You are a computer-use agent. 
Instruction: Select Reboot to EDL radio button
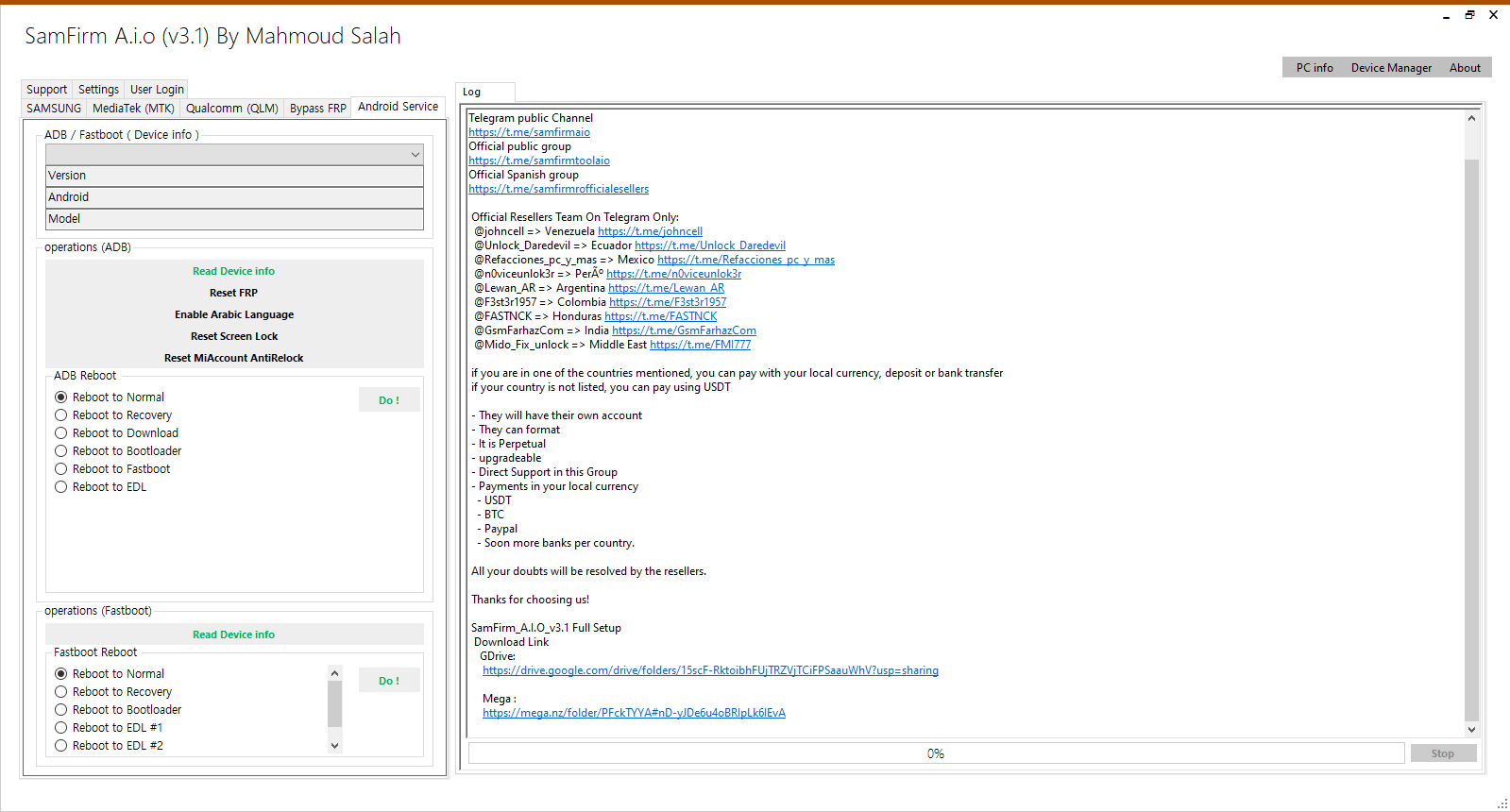101,487
